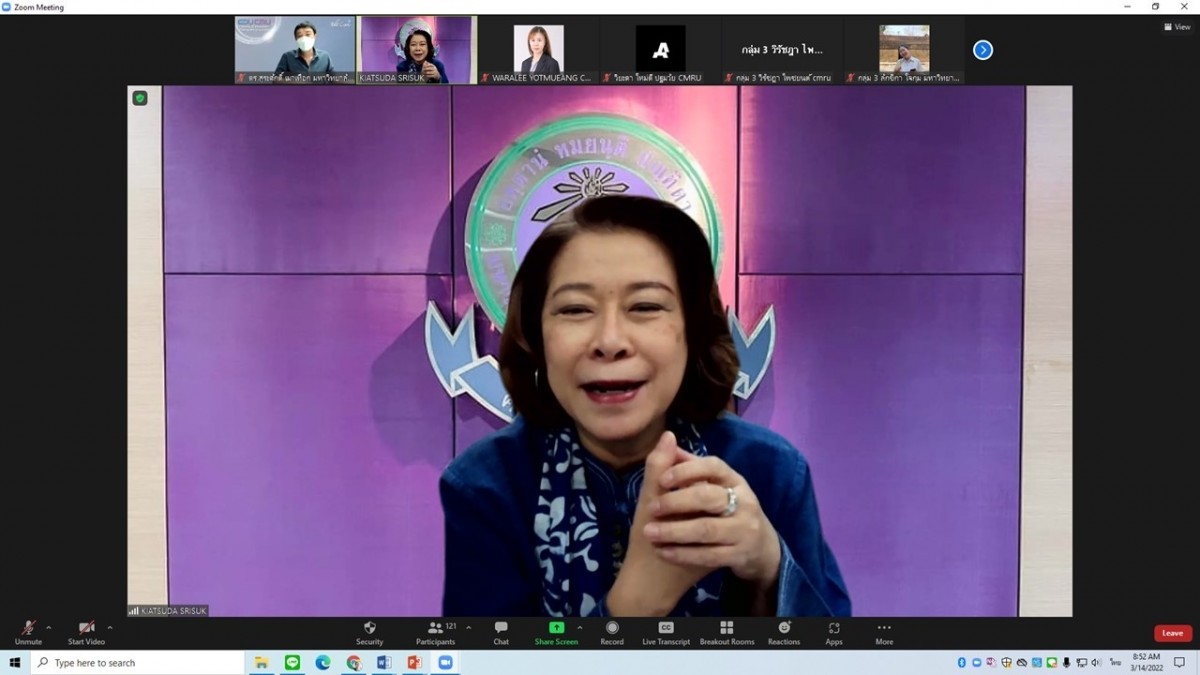This screenshot has width=1200, height=675.
Task: Start Video camera toggle
Action: tap(86, 633)
